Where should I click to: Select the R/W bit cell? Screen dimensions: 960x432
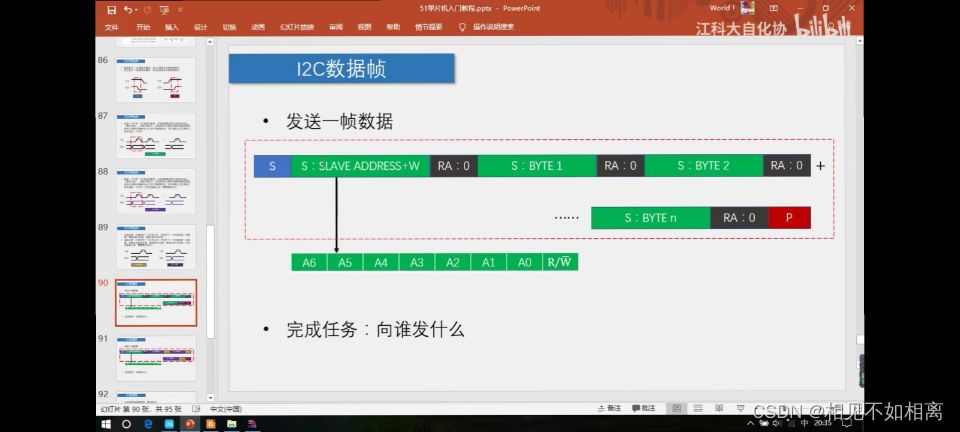pyautogui.click(x=560, y=263)
